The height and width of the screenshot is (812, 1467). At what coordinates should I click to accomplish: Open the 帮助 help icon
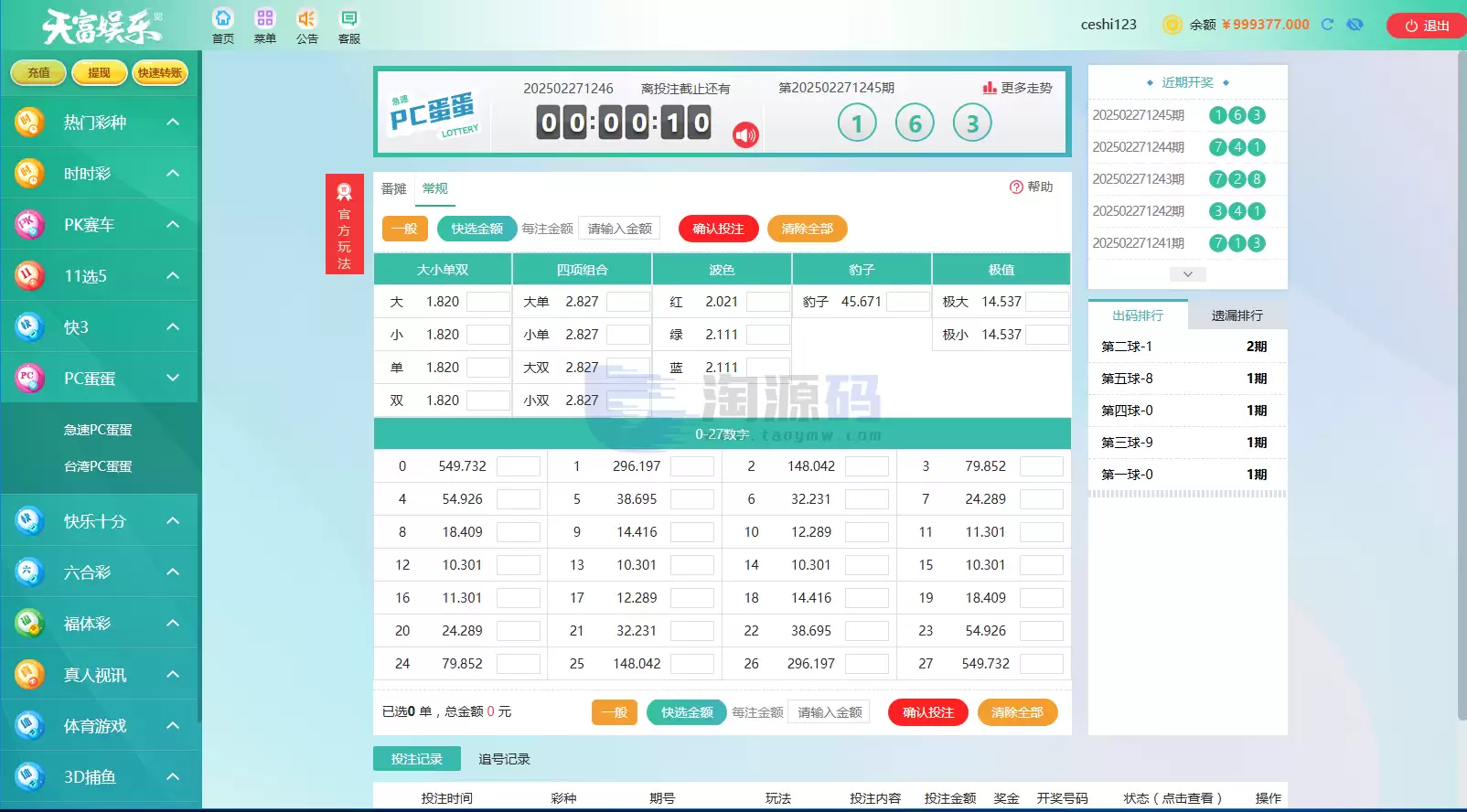click(x=1016, y=187)
